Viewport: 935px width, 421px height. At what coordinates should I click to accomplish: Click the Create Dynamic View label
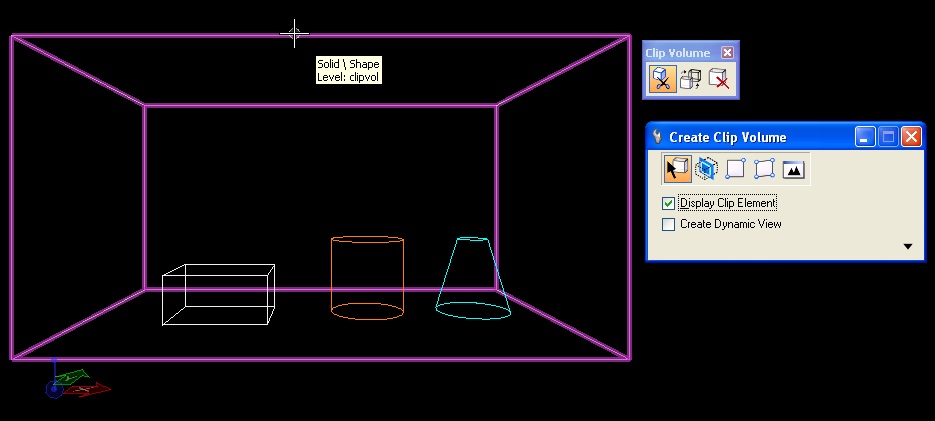pyautogui.click(x=730, y=224)
